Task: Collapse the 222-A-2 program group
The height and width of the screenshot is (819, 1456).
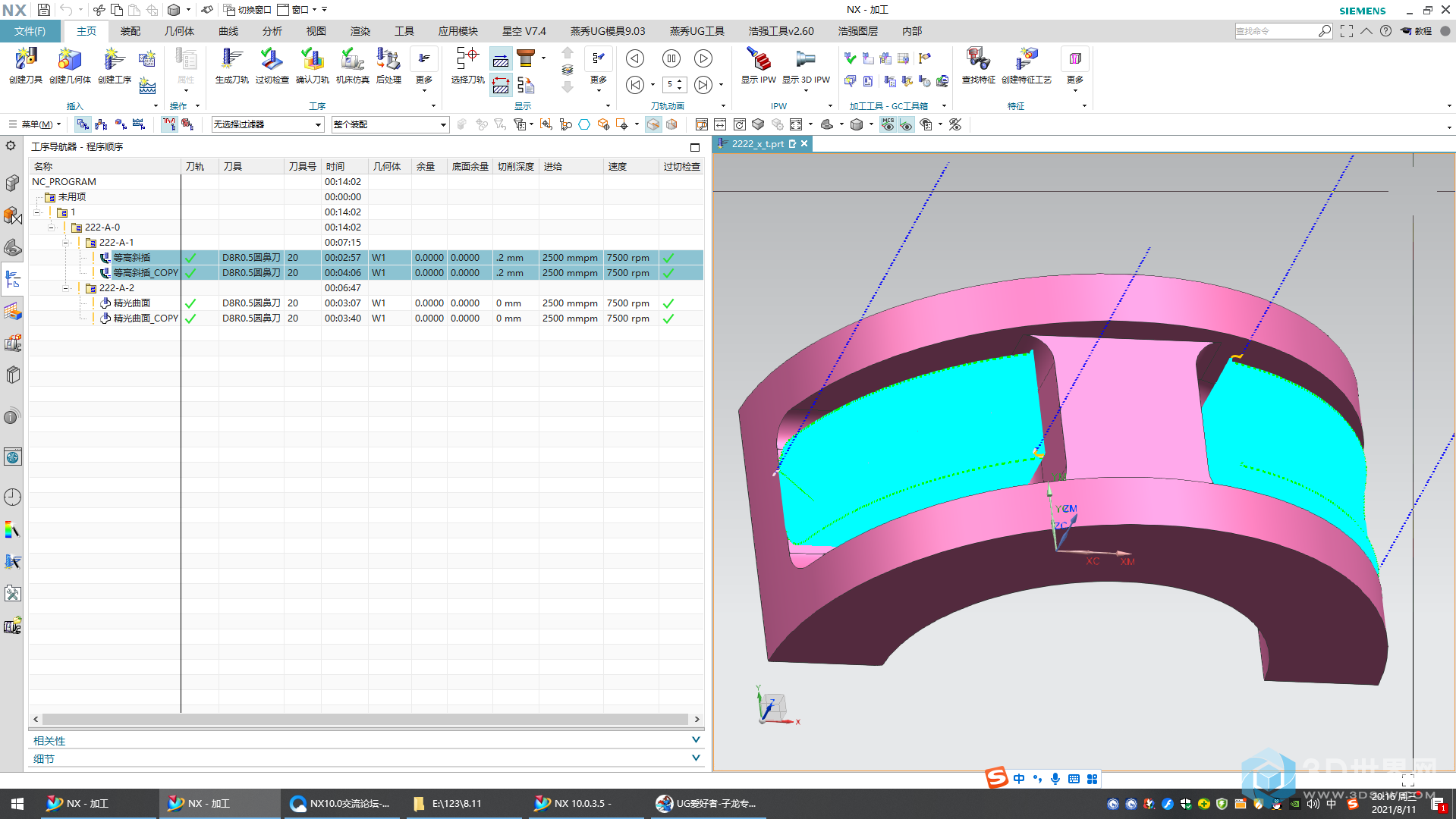Action: (x=66, y=288)
